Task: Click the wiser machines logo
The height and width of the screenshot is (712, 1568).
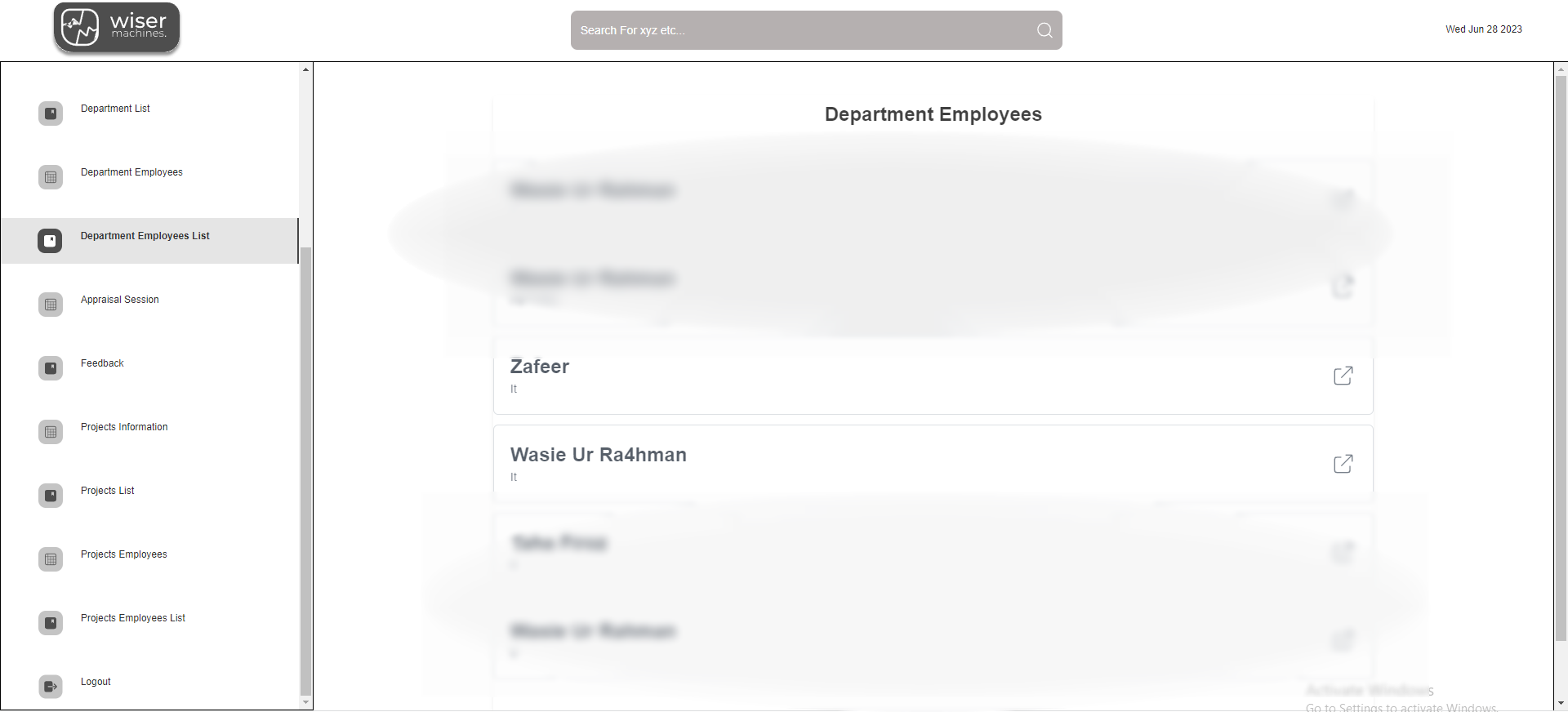Action: (116, 27)
